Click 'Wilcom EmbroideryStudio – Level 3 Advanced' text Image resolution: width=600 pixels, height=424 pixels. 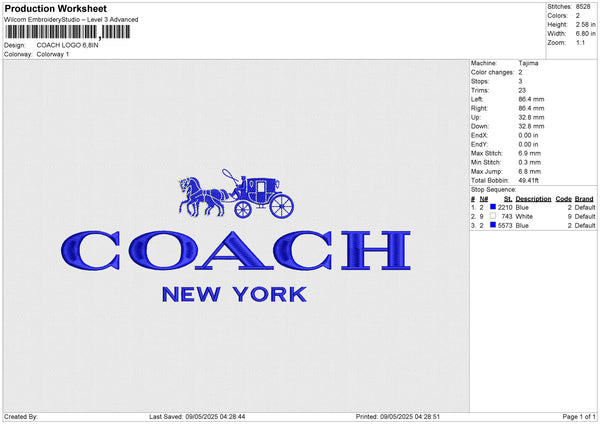[x=71, y=20]
